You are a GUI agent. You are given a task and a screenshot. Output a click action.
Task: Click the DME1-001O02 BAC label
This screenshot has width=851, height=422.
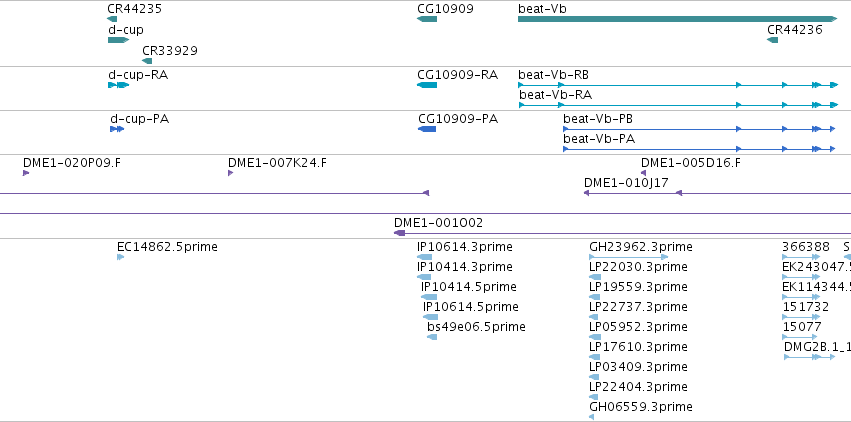438,223
